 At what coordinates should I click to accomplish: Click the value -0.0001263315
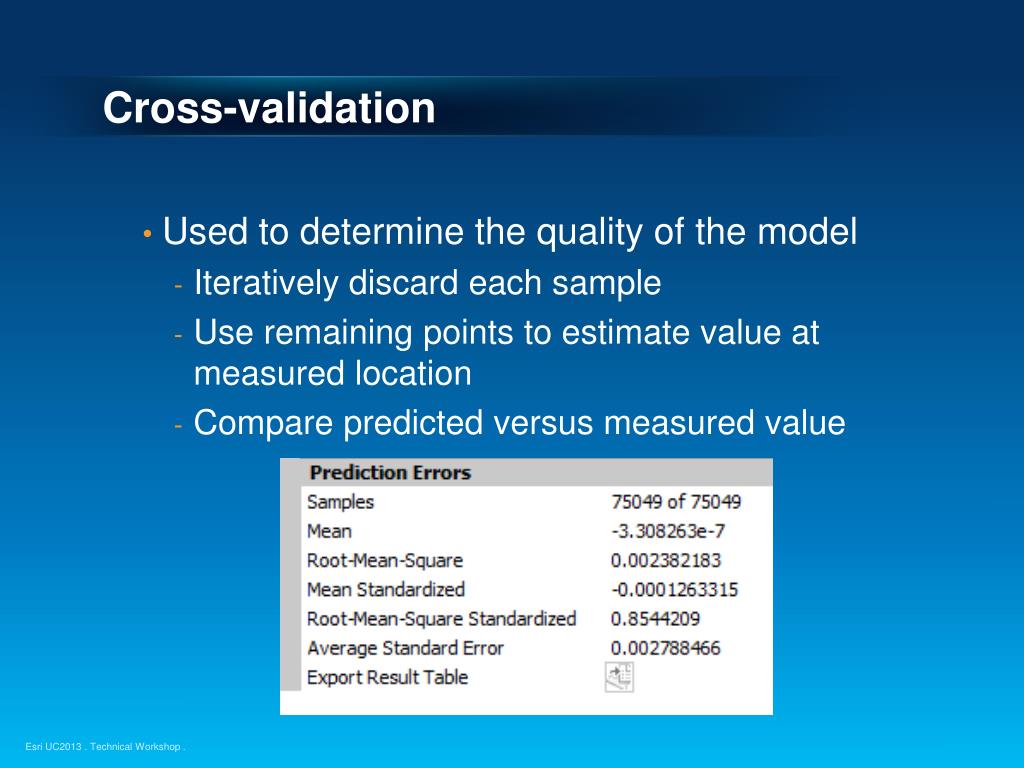pos(675,589)
